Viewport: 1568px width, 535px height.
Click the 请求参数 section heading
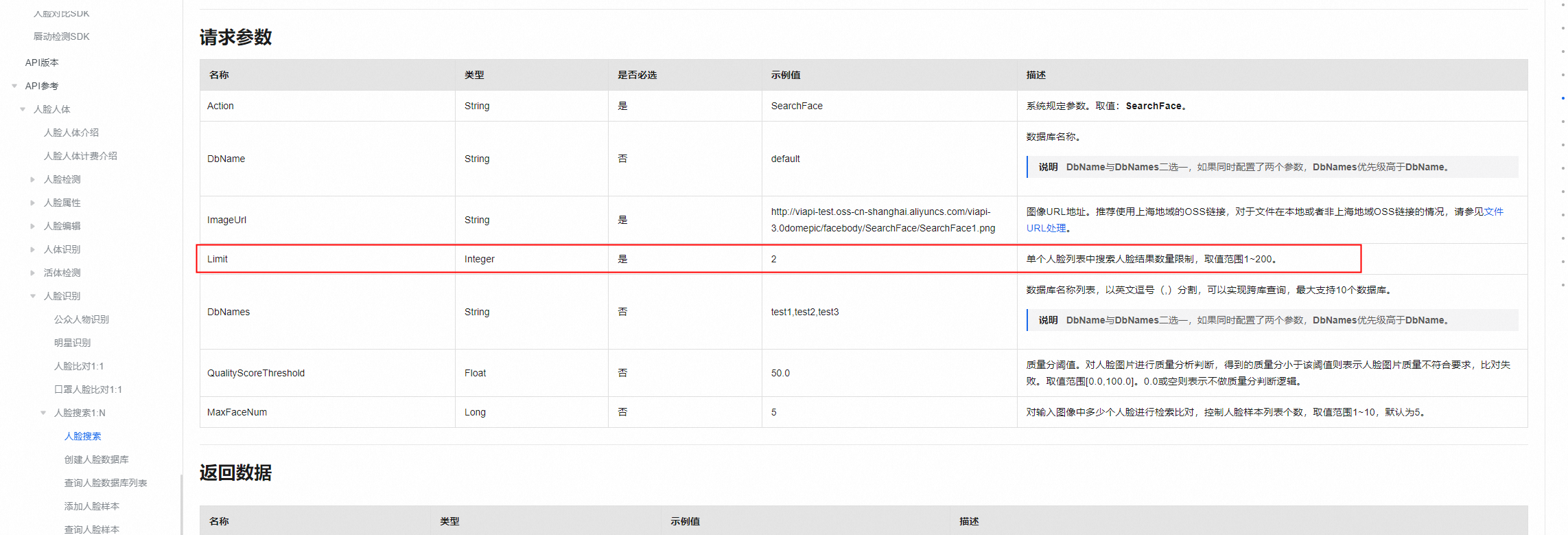click(x=235, y=37)
